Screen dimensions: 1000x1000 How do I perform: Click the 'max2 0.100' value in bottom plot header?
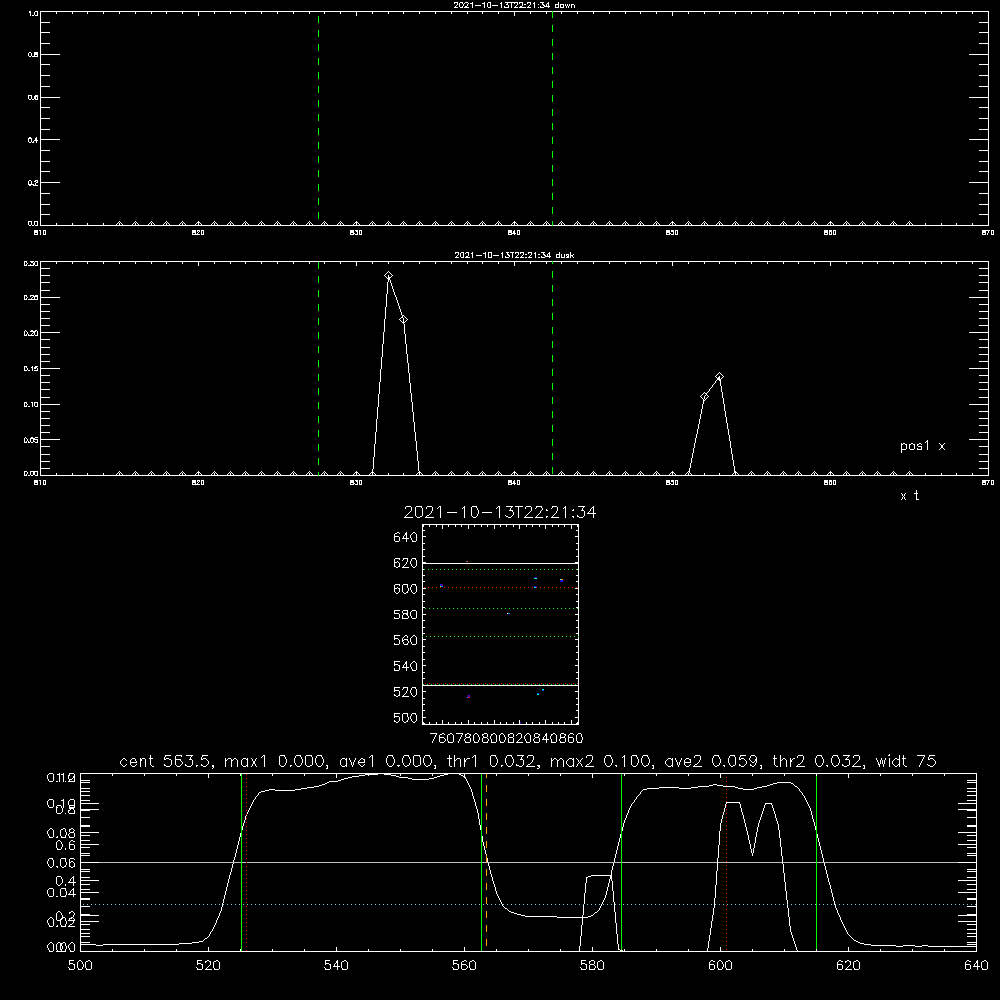click(600, 761)
